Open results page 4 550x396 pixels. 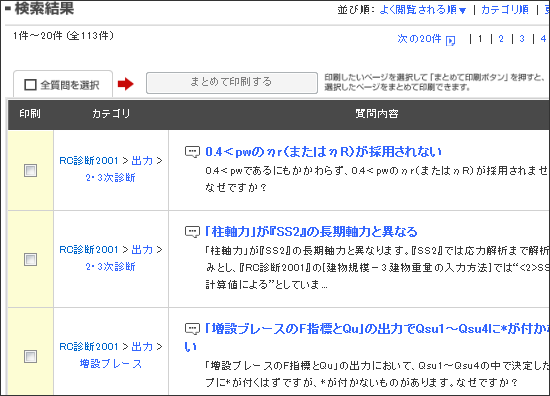pyautogui.click(x=543, y=39)
